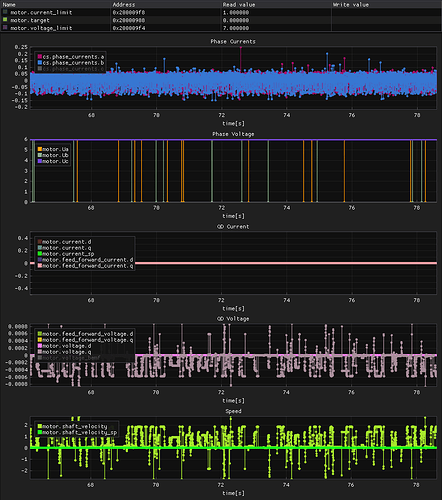The width and height of the screenshot is (442, 500).
Task: Toggle cs.phase_currents.b series in legend
Action: pyautogui.click(x=71, y=63)
